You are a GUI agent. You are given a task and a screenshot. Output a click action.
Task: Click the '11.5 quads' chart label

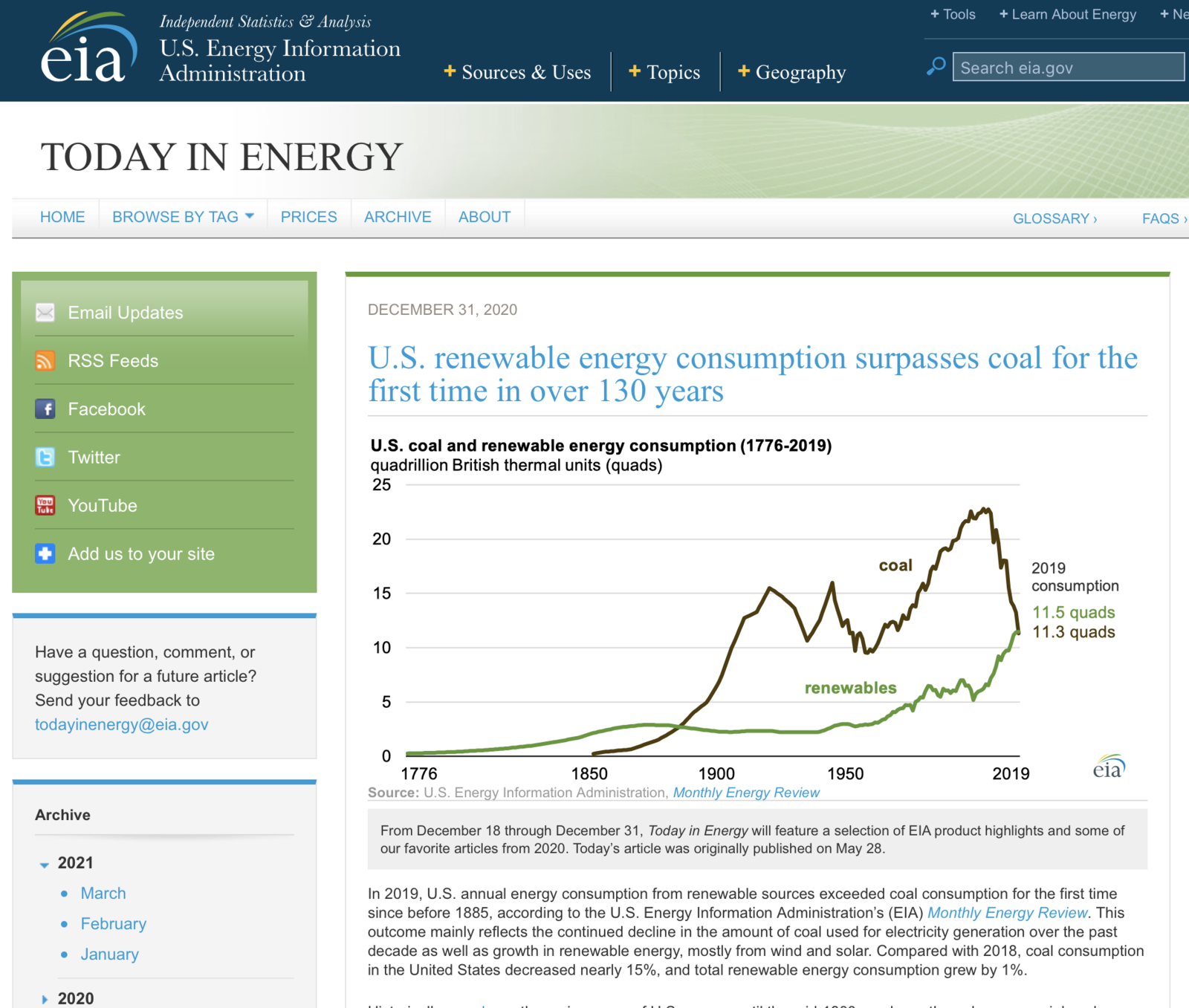point(1074,612)
